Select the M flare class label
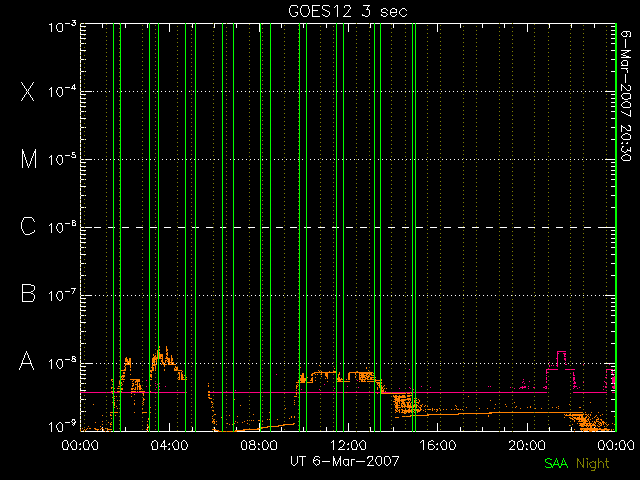 29,159
